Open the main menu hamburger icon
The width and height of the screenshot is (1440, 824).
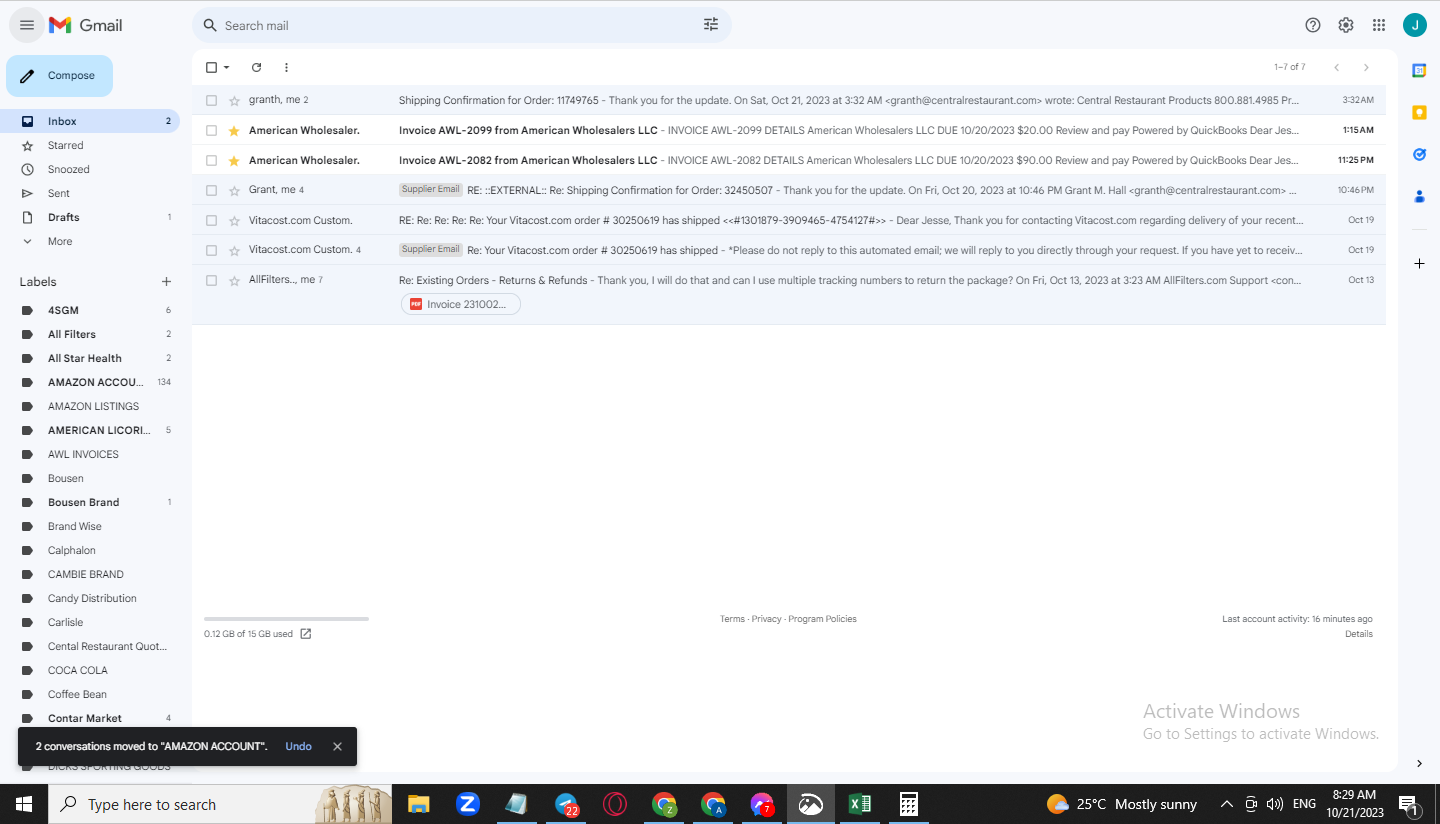click(x=27, y=25)
